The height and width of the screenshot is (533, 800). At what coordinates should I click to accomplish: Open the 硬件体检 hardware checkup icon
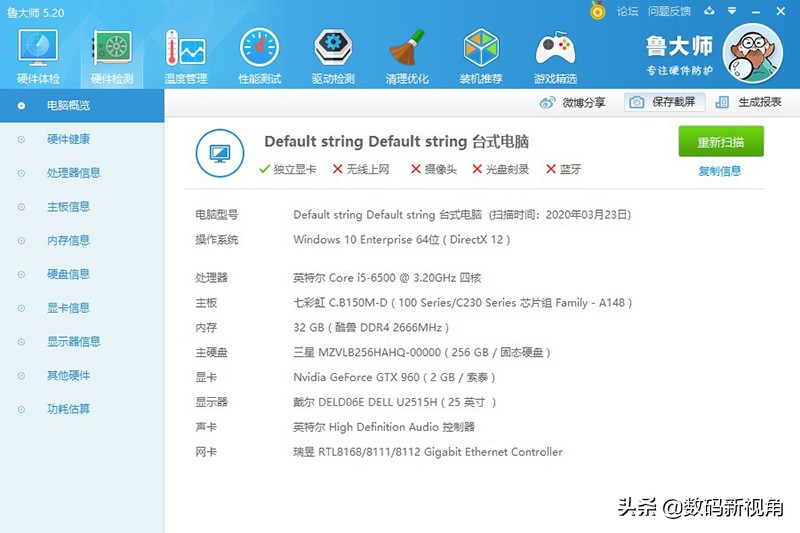pos(38,48)
